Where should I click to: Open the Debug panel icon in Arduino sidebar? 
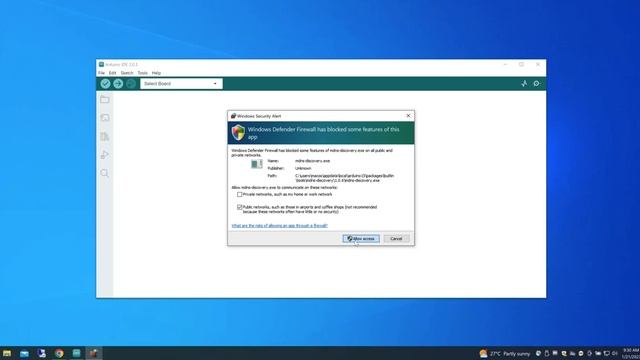coord(105,155)
